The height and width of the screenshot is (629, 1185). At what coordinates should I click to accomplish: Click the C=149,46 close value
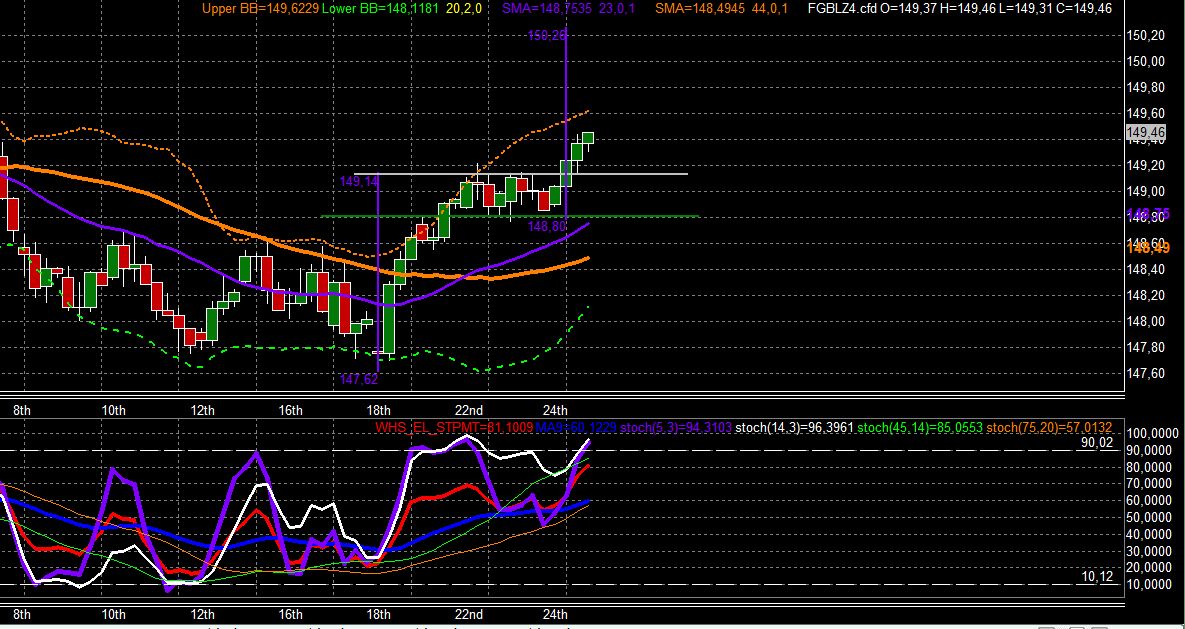point(1087,9)
